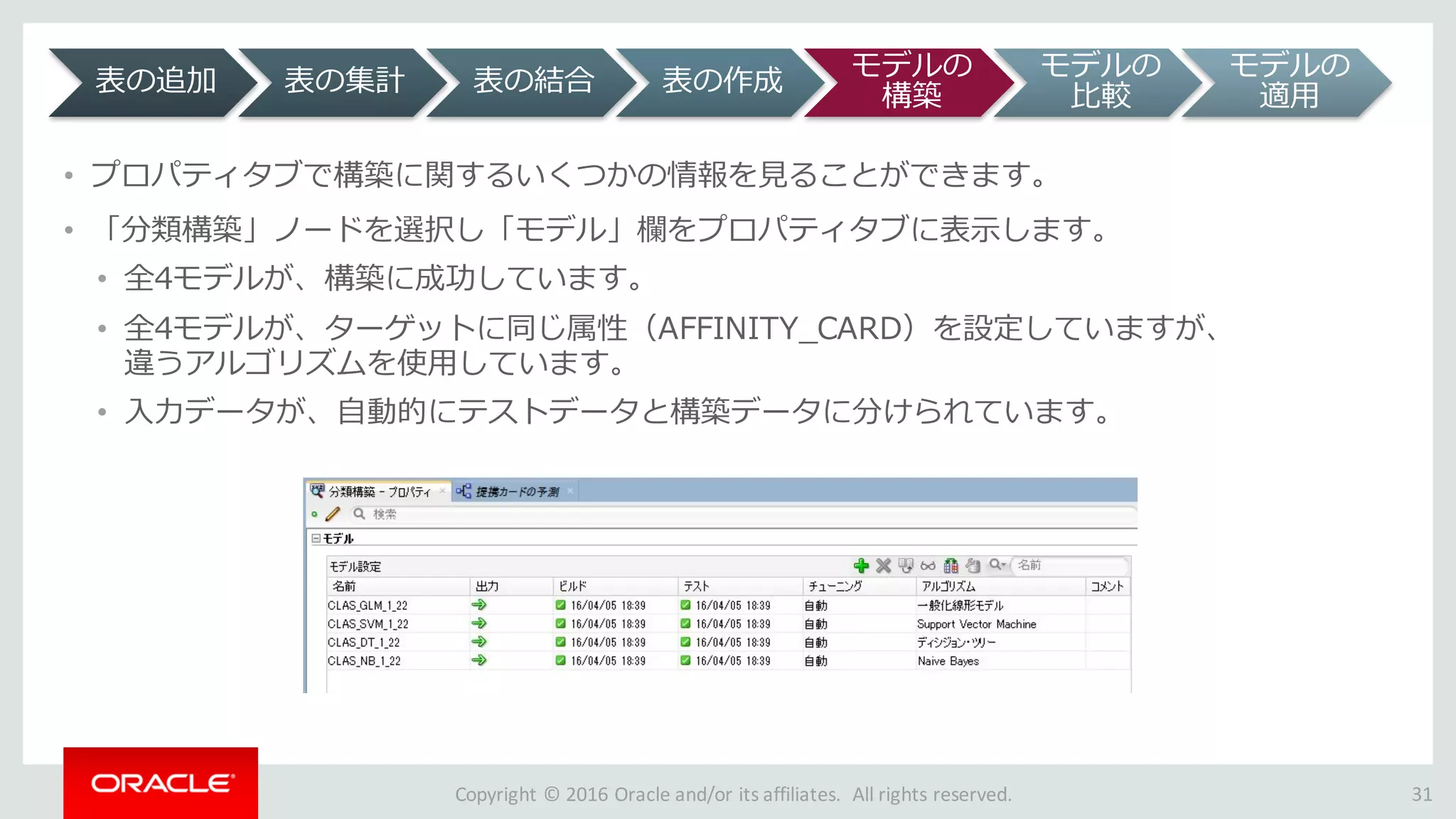The image size is (1456, 819).
Task: Click the colored columns compare results icon
Action: 951,565
